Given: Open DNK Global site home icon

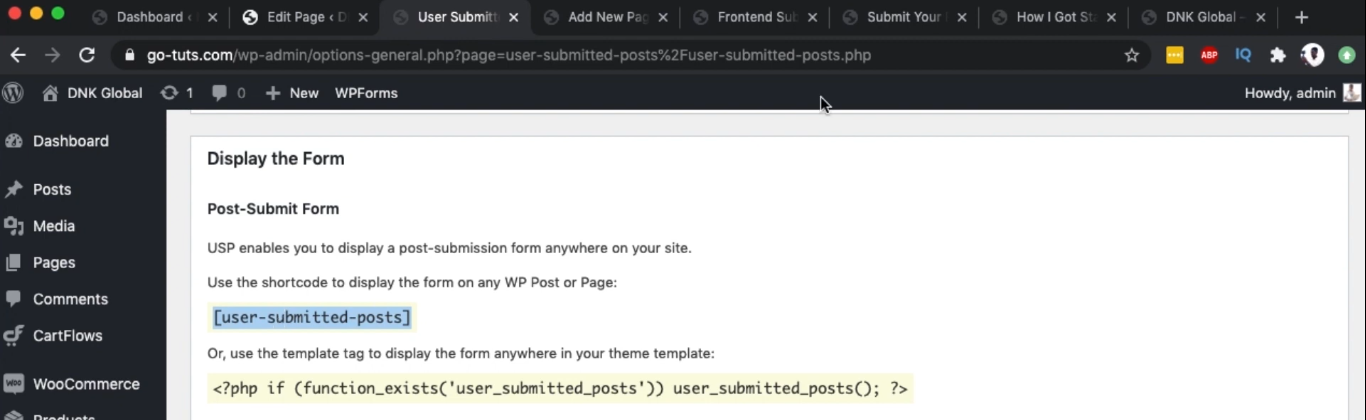Looking at the screenshot, I should 50,93.
